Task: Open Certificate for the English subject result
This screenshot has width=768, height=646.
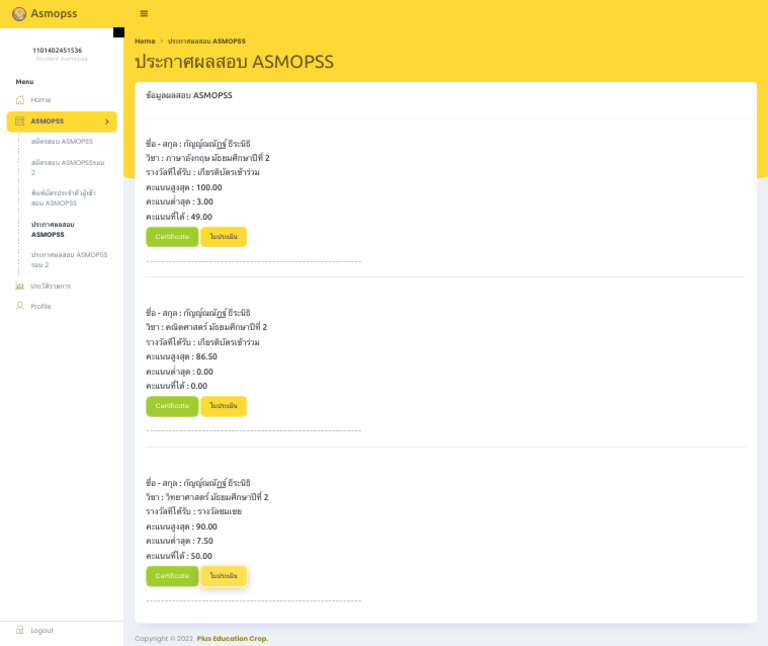Action: [172, 237]
